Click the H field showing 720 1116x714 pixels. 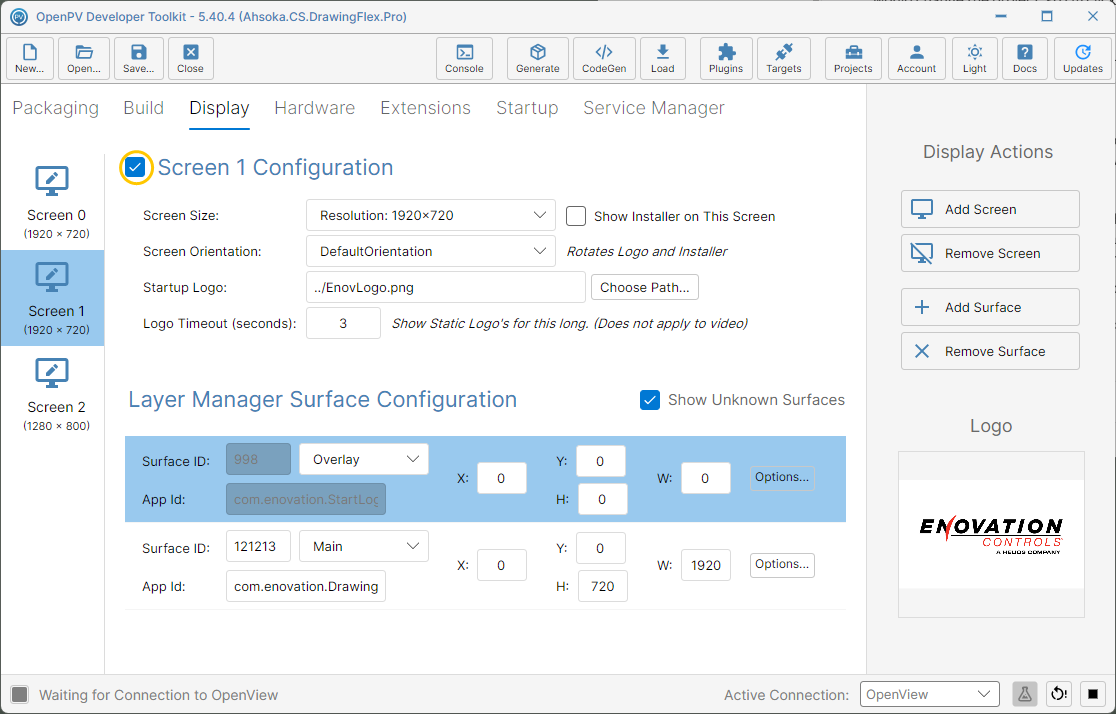click(603, 586)
